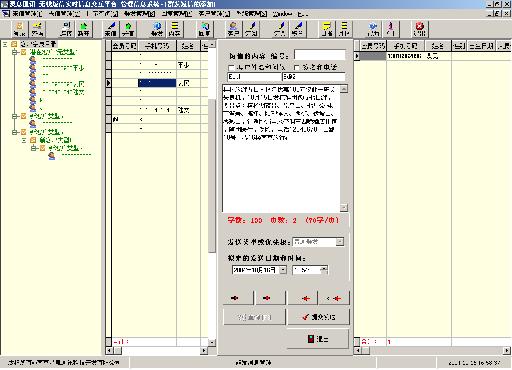Click the second red arrow button below the date field
This screenshot has width=512, height=370.
coord(270,298)
